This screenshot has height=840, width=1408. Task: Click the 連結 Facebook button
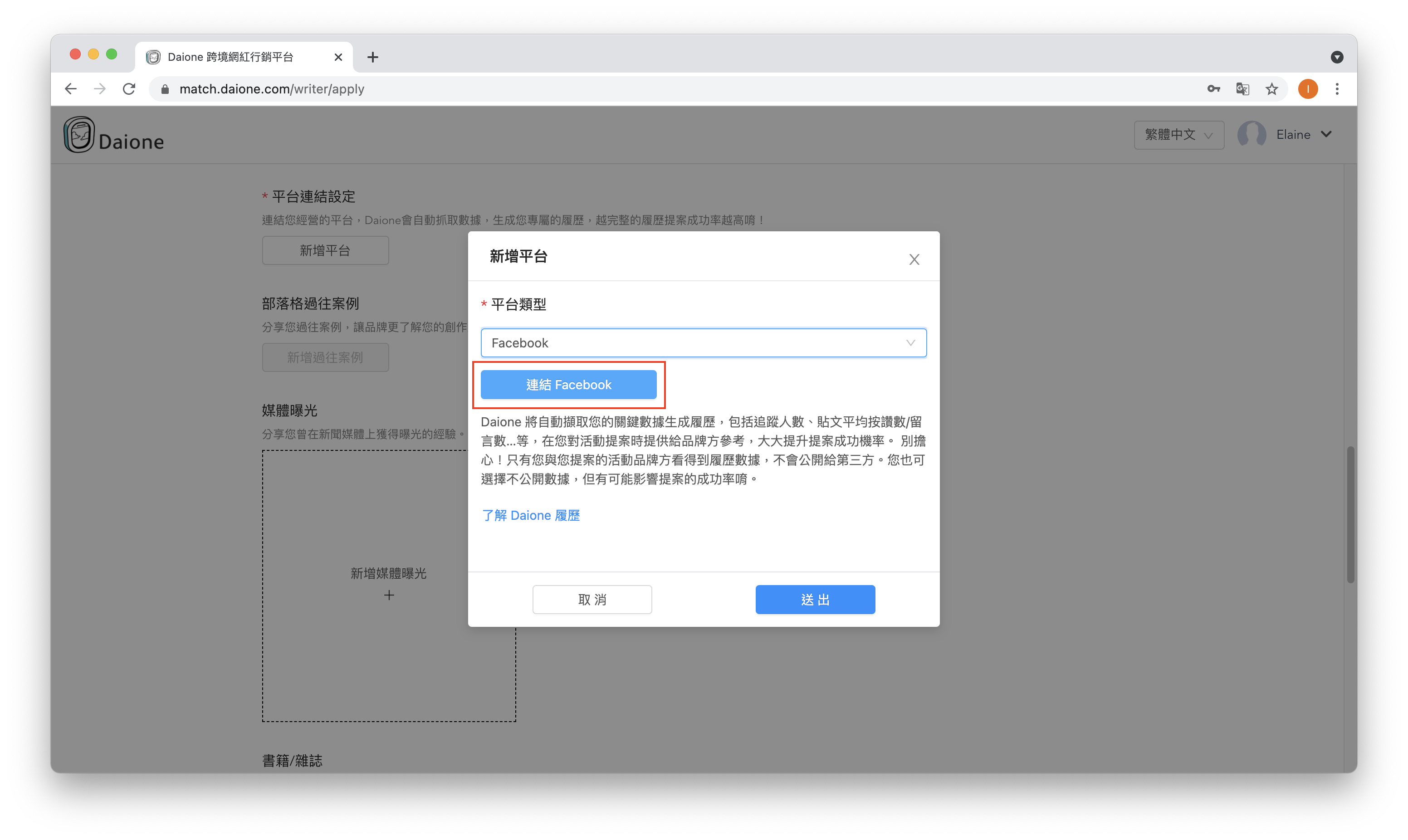[568, 385]
